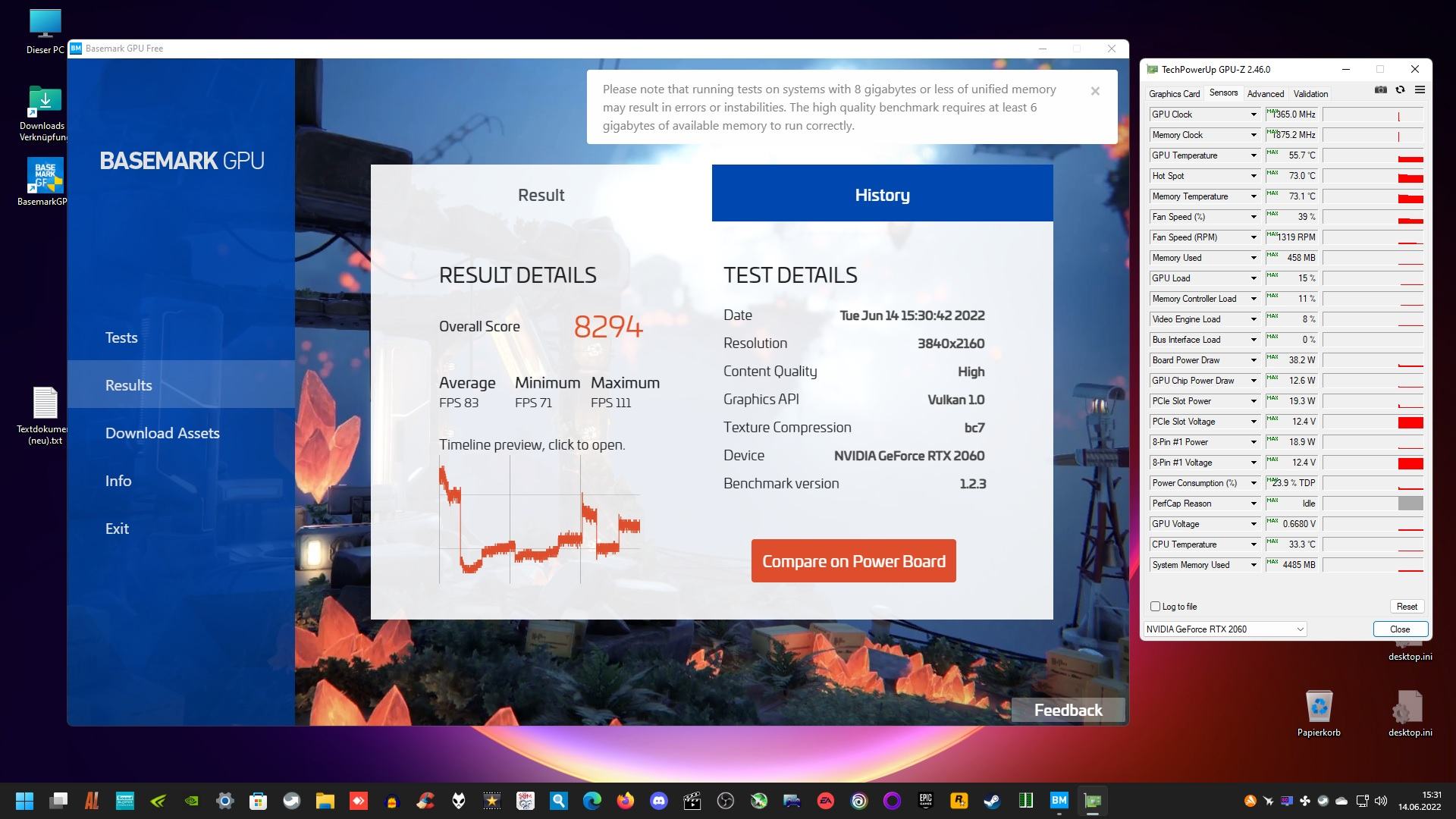Viewport: 1456px width, 819px height.
Task: Select the Sensors tab in GPU-Z
Action: (1223, 93)
